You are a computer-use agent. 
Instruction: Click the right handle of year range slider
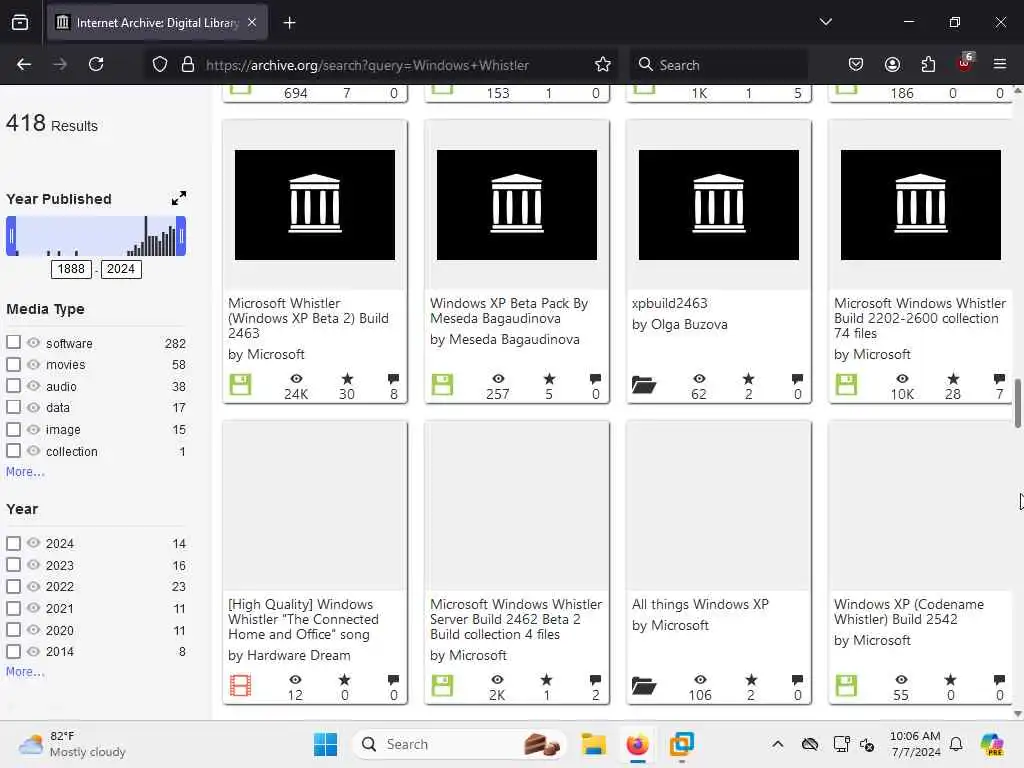(182, 236)
